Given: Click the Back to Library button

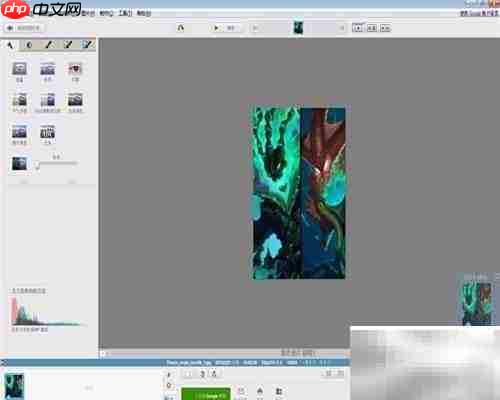Looking at the screenshot, I should click(x=24, y=28).
